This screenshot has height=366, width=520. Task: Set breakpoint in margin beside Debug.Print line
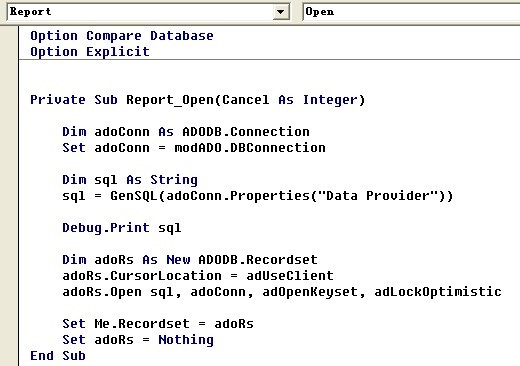point(9,228)
